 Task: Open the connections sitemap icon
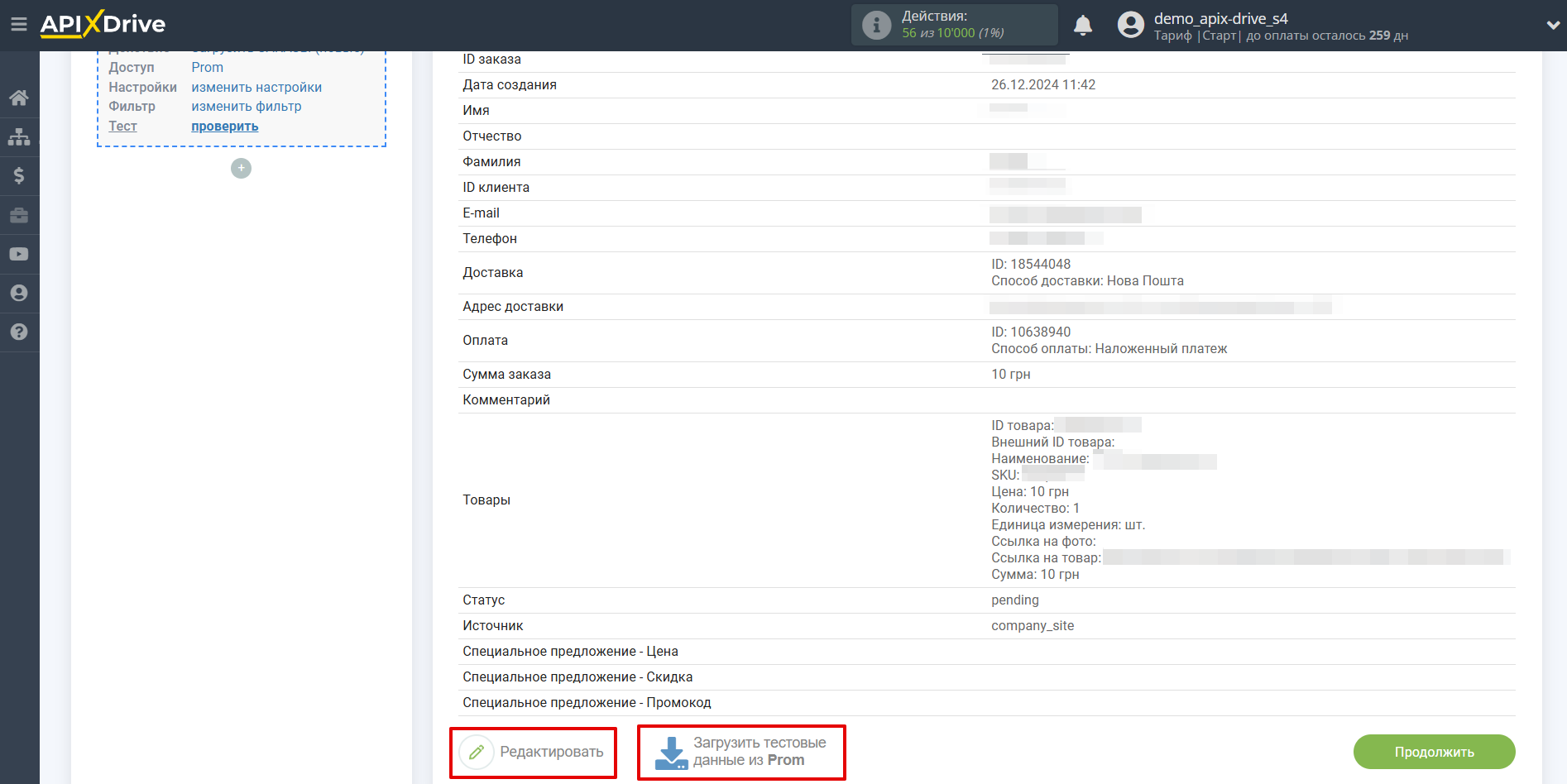click(19, 136)
